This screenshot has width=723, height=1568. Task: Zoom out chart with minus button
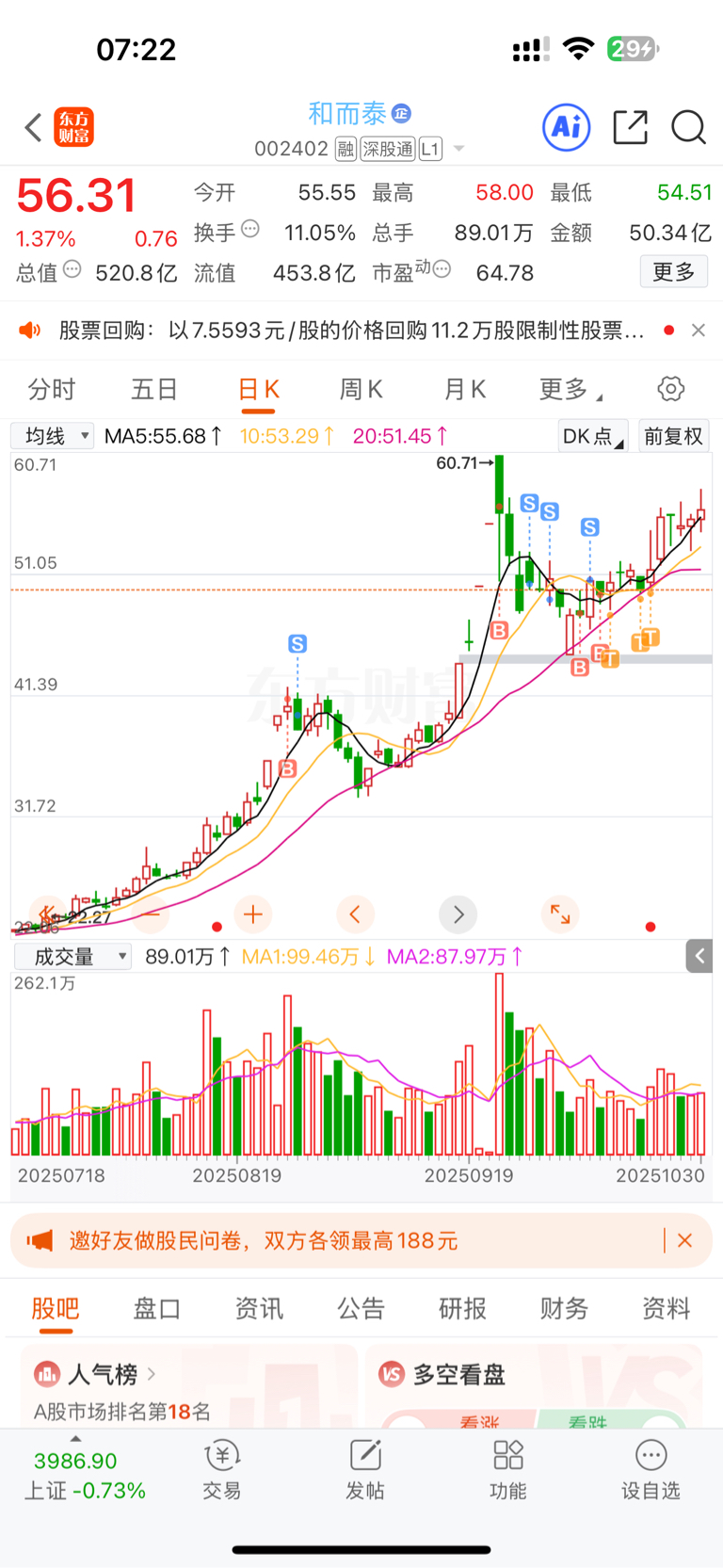153,913
